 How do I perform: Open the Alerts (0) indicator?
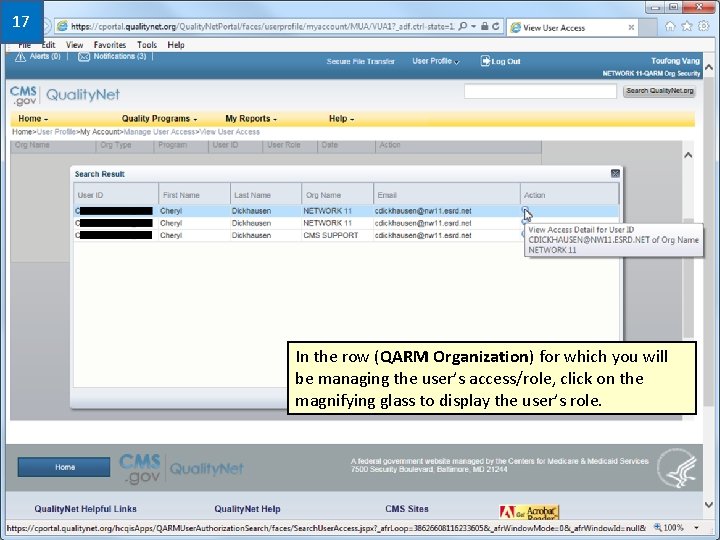coord(38,57)
